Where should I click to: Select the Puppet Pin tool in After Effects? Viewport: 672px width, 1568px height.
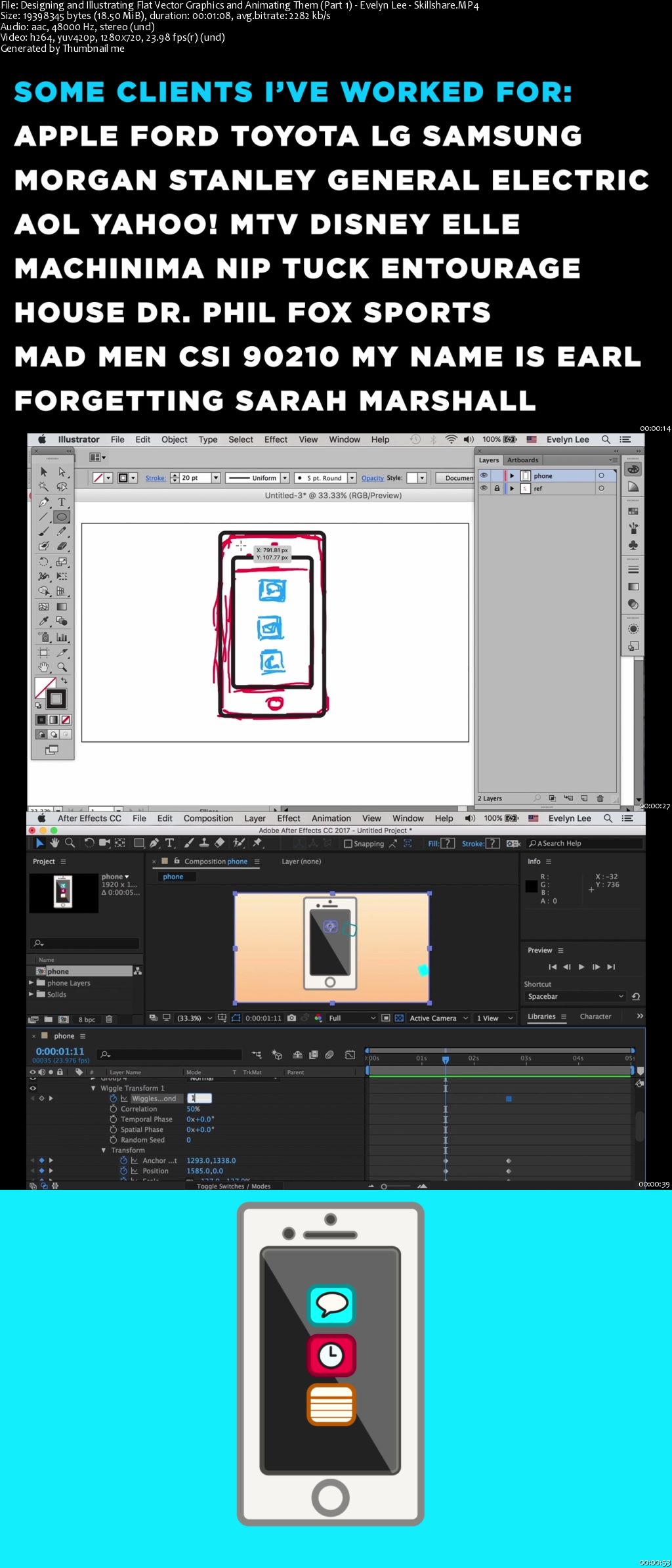click(257, 842)
